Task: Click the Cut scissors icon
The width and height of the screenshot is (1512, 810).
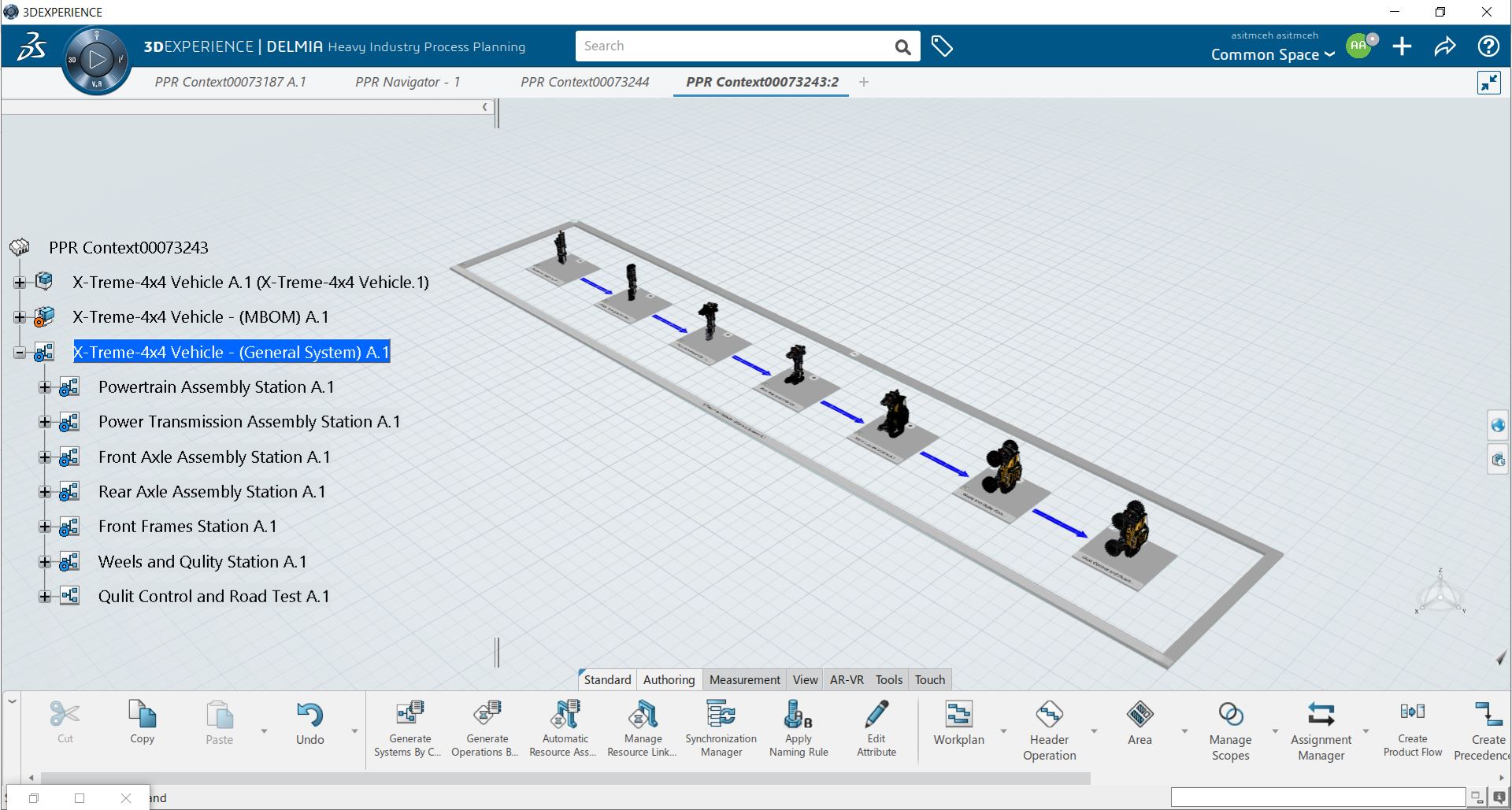Action: tap(65, 714)
